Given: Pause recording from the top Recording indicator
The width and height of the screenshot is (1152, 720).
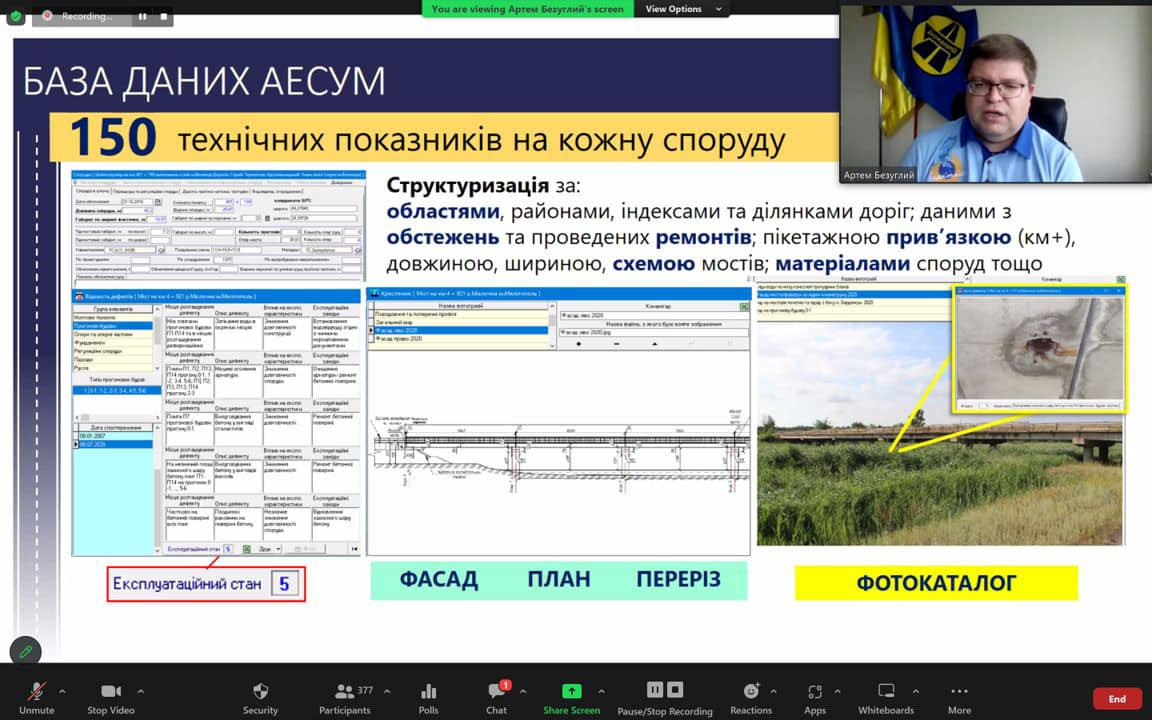Looking at the screenshot, I should pyautogui.click(x=142, y=16).
